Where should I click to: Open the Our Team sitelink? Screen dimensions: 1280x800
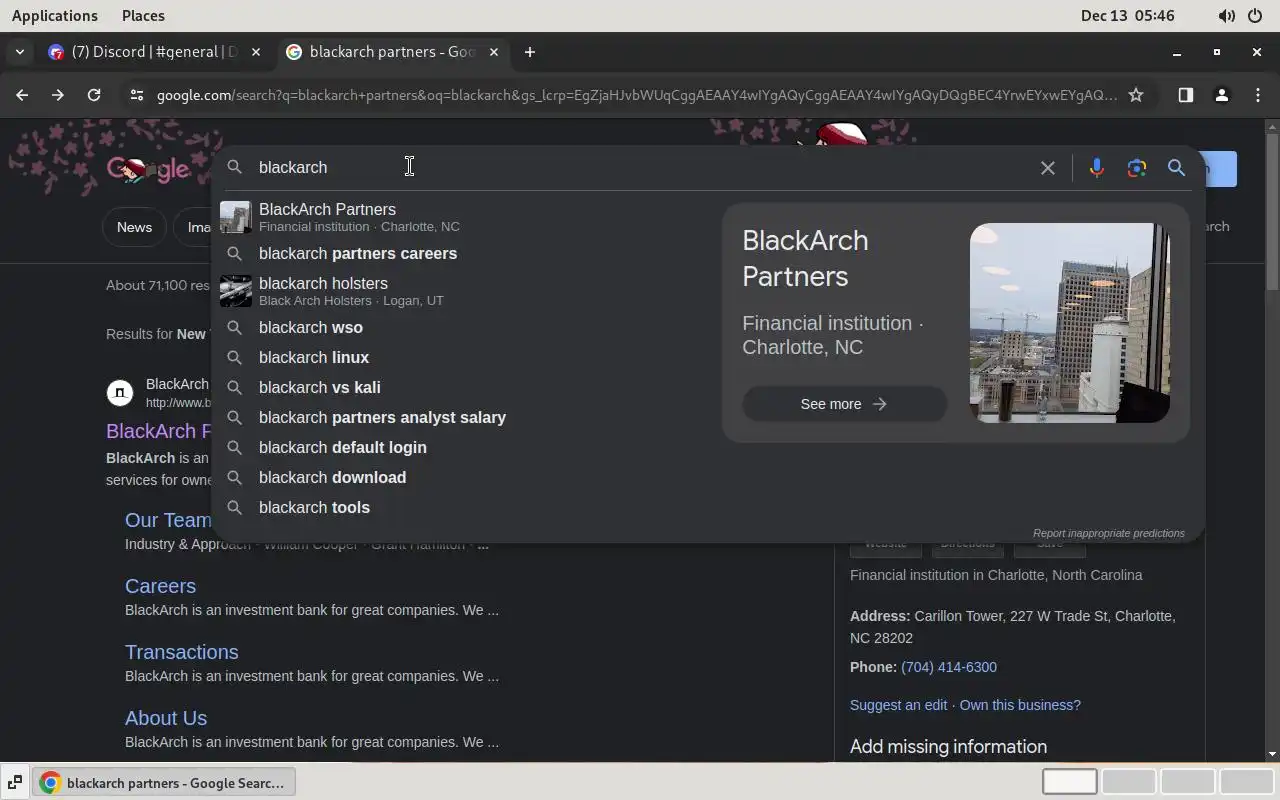[x=167, y=520]
